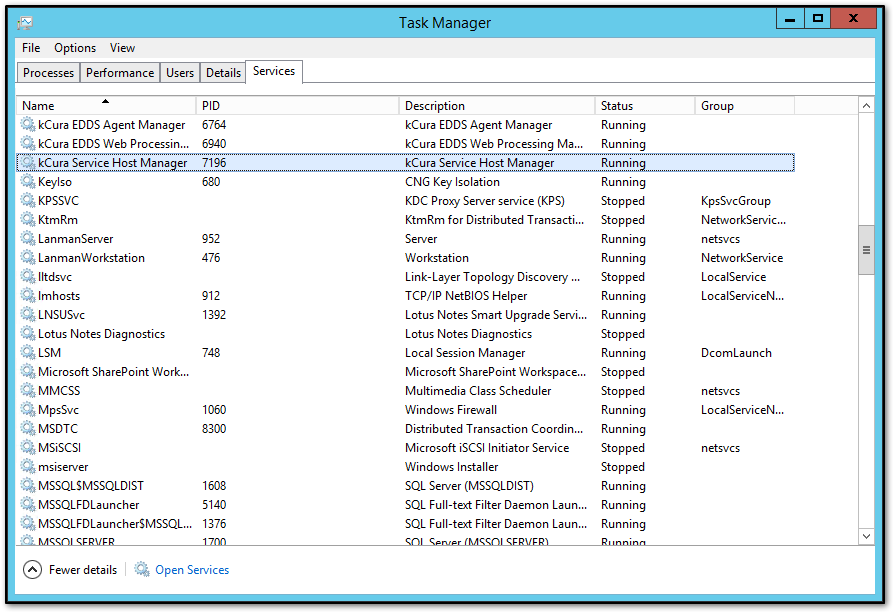Click the service icon next to MMCSS

[27, 391]
